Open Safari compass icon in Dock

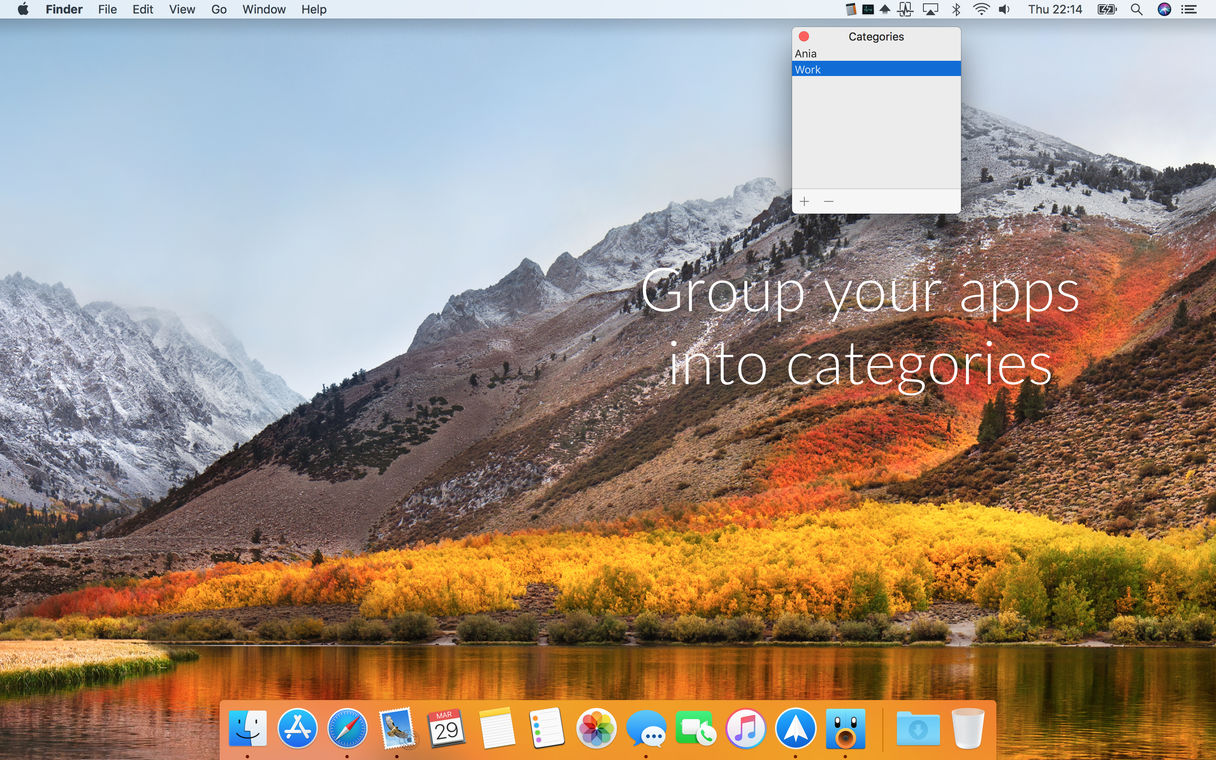tap(347, 728)
